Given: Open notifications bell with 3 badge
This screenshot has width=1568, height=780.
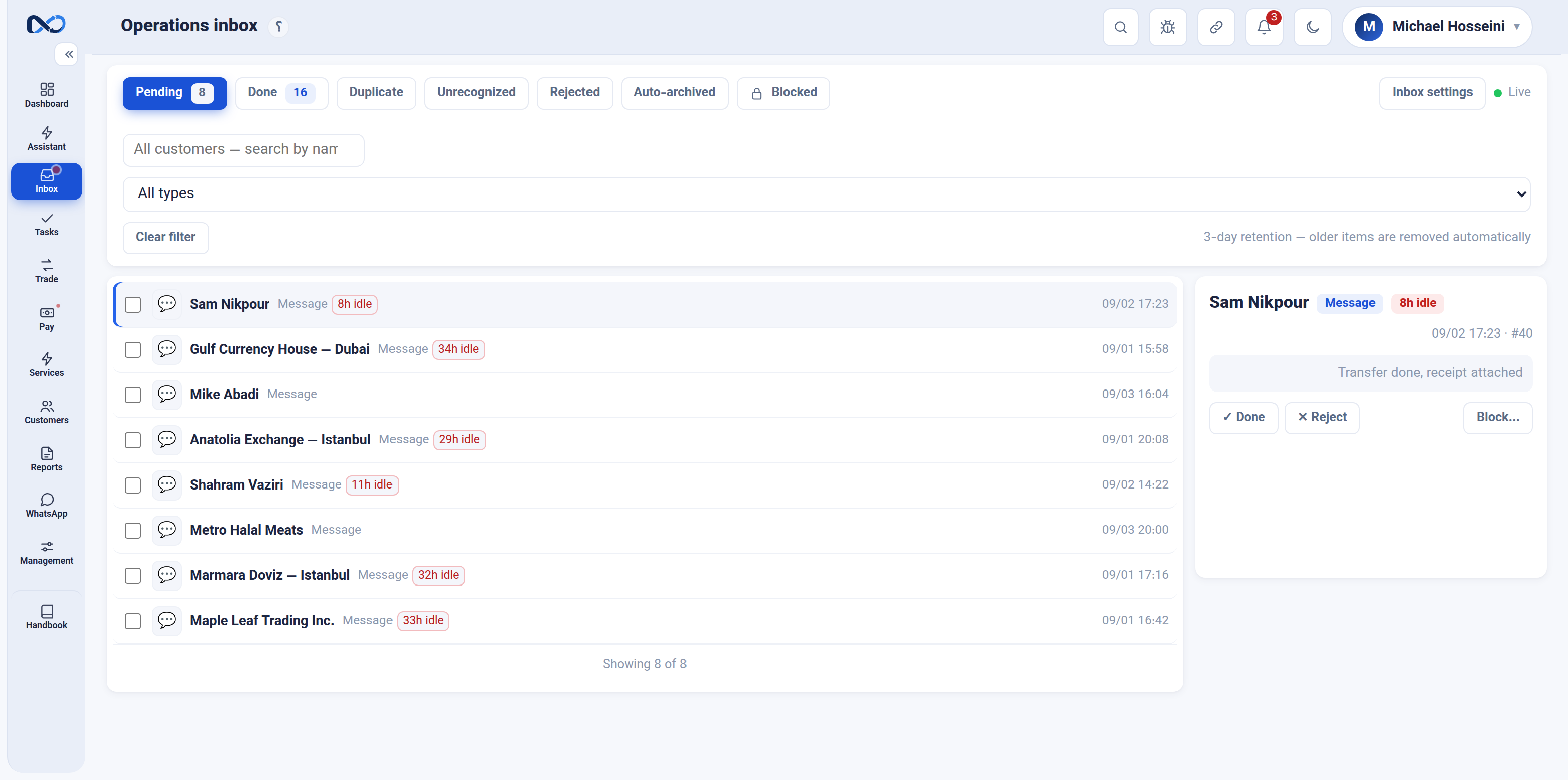Looking at the screenshot, I should (1264, 27).
